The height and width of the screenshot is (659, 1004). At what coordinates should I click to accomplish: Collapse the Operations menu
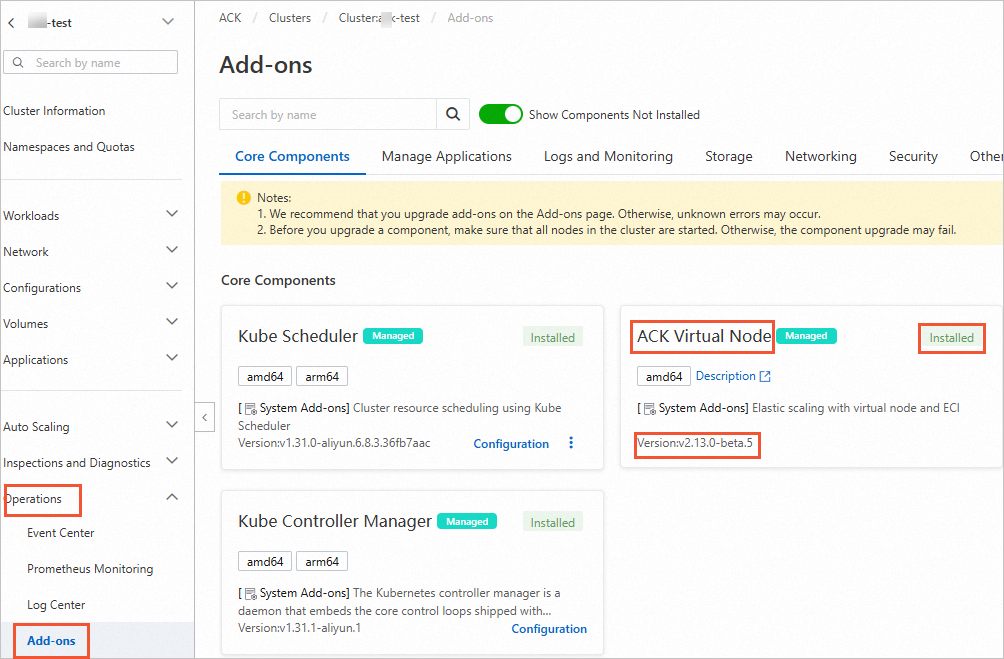pyautogui.click(x=172, y=498)
